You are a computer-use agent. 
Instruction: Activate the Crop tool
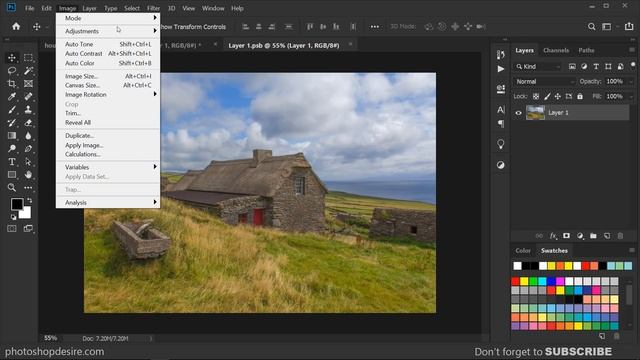coord(12,84)
